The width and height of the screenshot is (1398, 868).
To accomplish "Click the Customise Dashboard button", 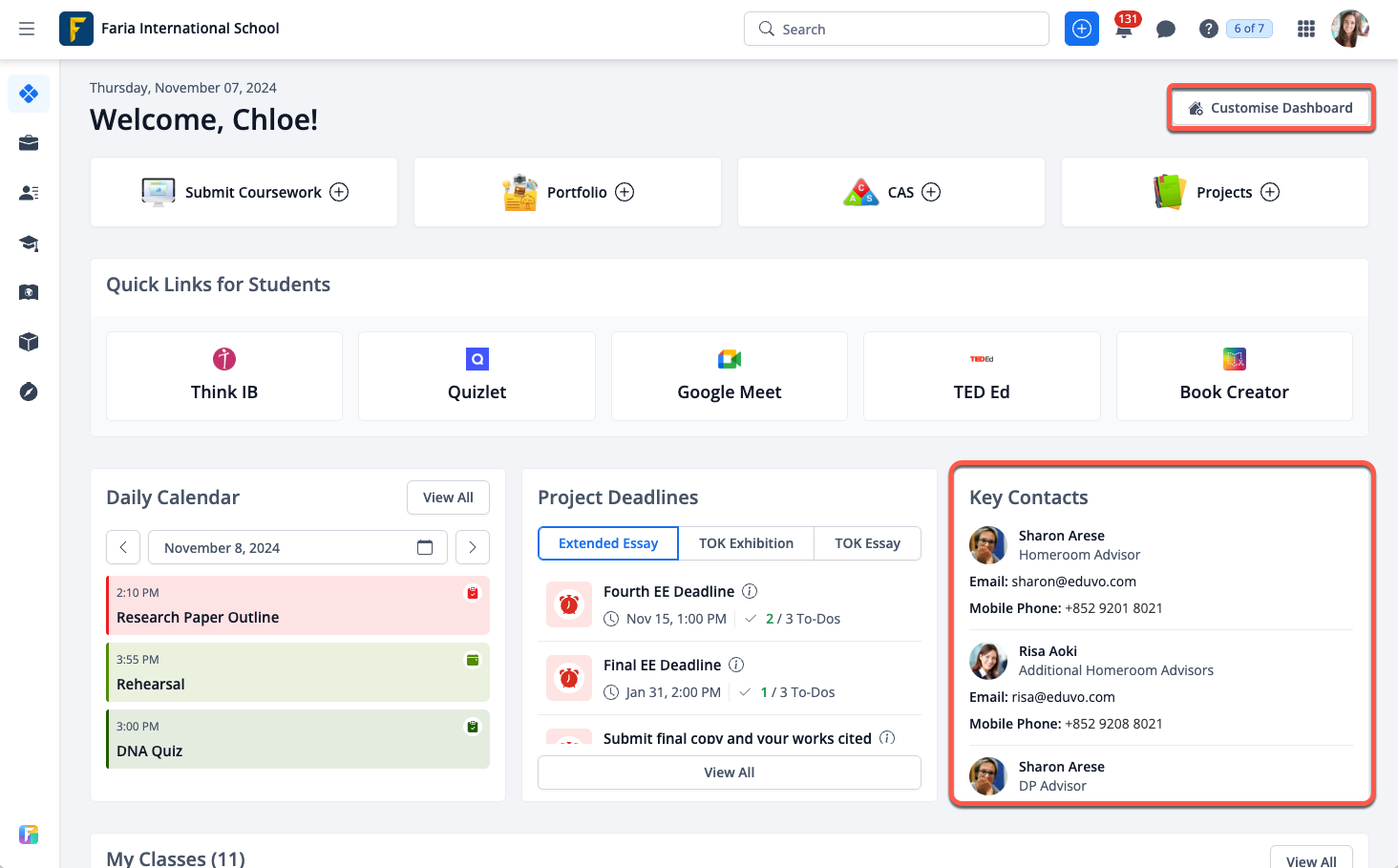I will click(x=1270, y=108).
